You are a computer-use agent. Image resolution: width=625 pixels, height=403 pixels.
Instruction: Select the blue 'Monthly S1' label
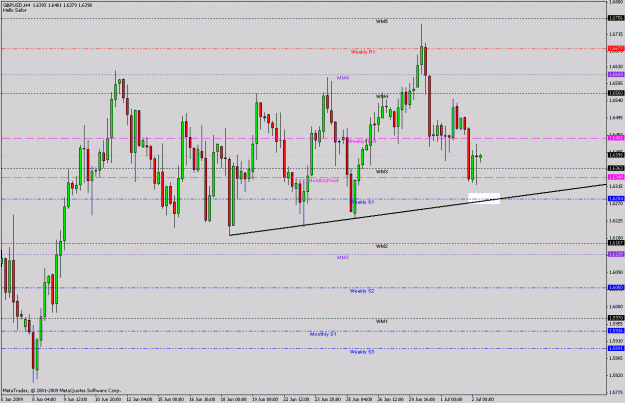(x=323, y=334)
